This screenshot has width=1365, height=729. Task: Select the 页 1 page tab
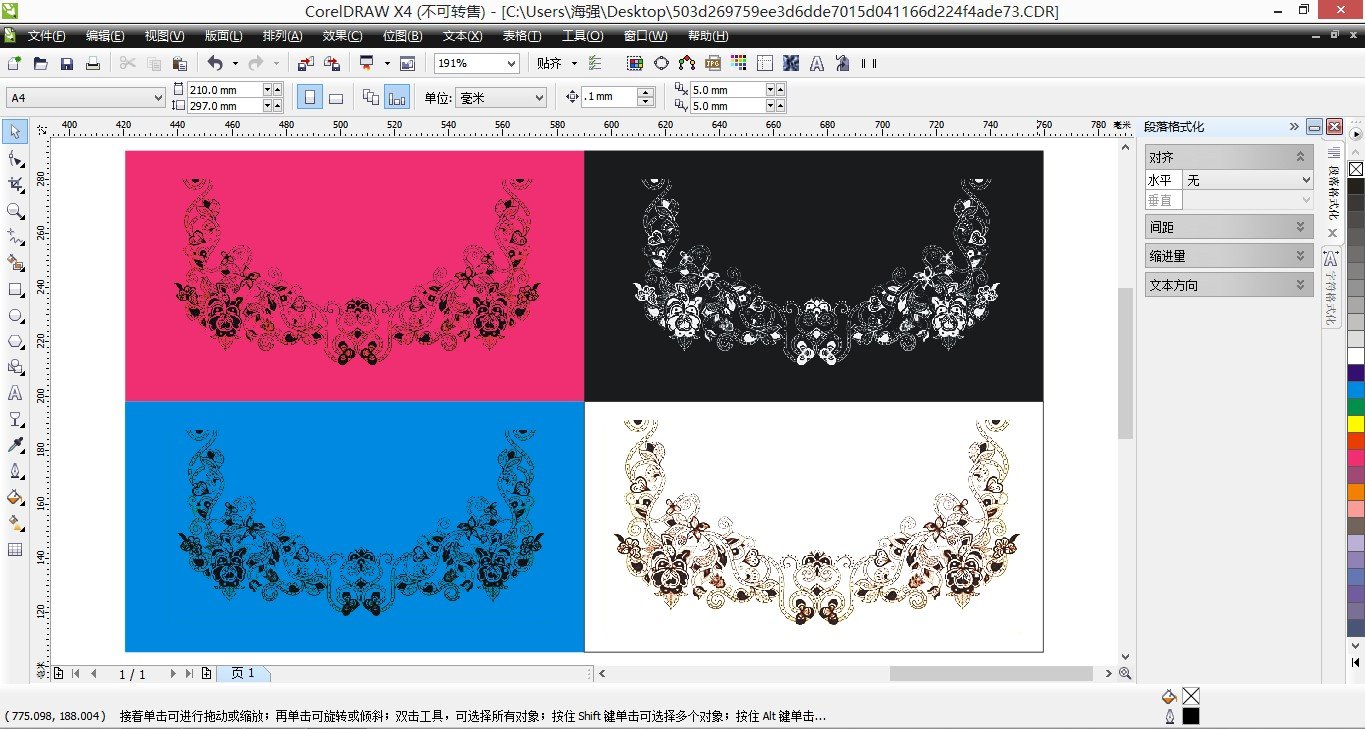(x=243, y=673)
